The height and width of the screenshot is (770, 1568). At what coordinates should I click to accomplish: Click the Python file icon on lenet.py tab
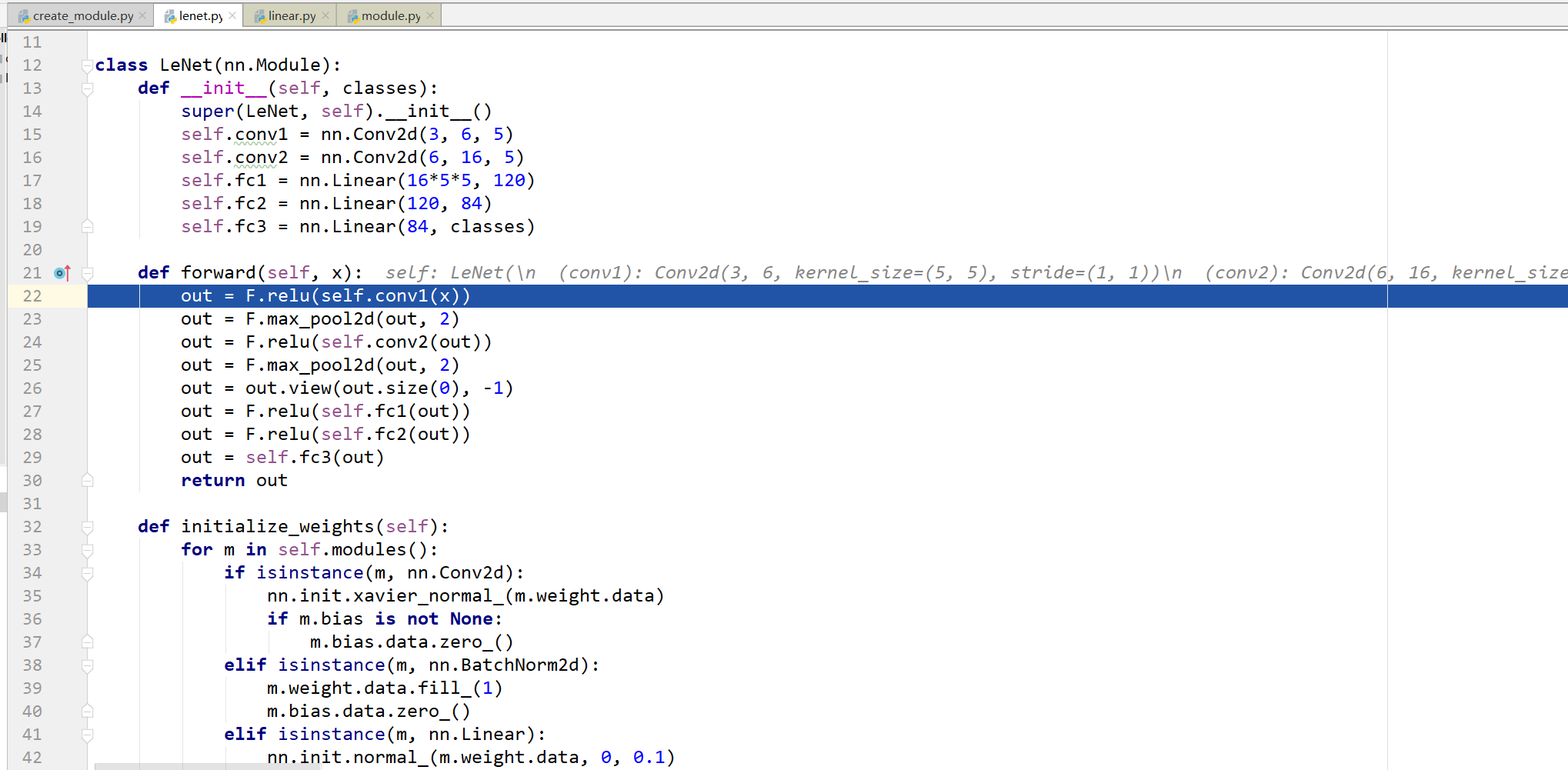pyautogui.click(x=170, y=16)
